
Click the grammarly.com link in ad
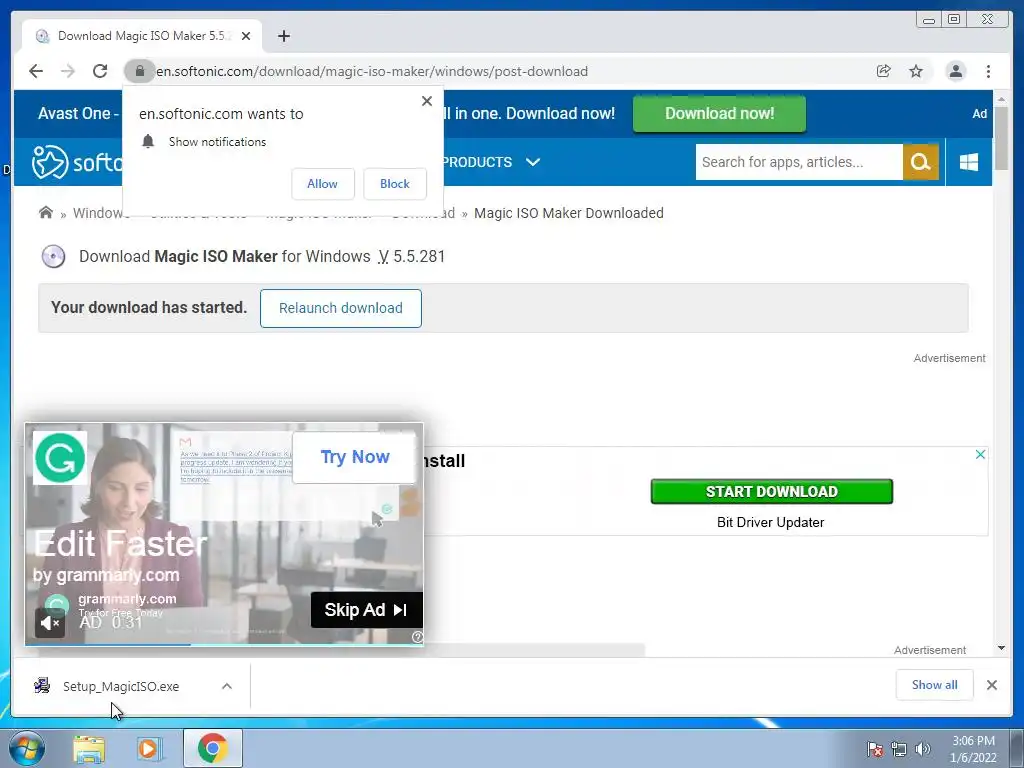tap(127, 599)
